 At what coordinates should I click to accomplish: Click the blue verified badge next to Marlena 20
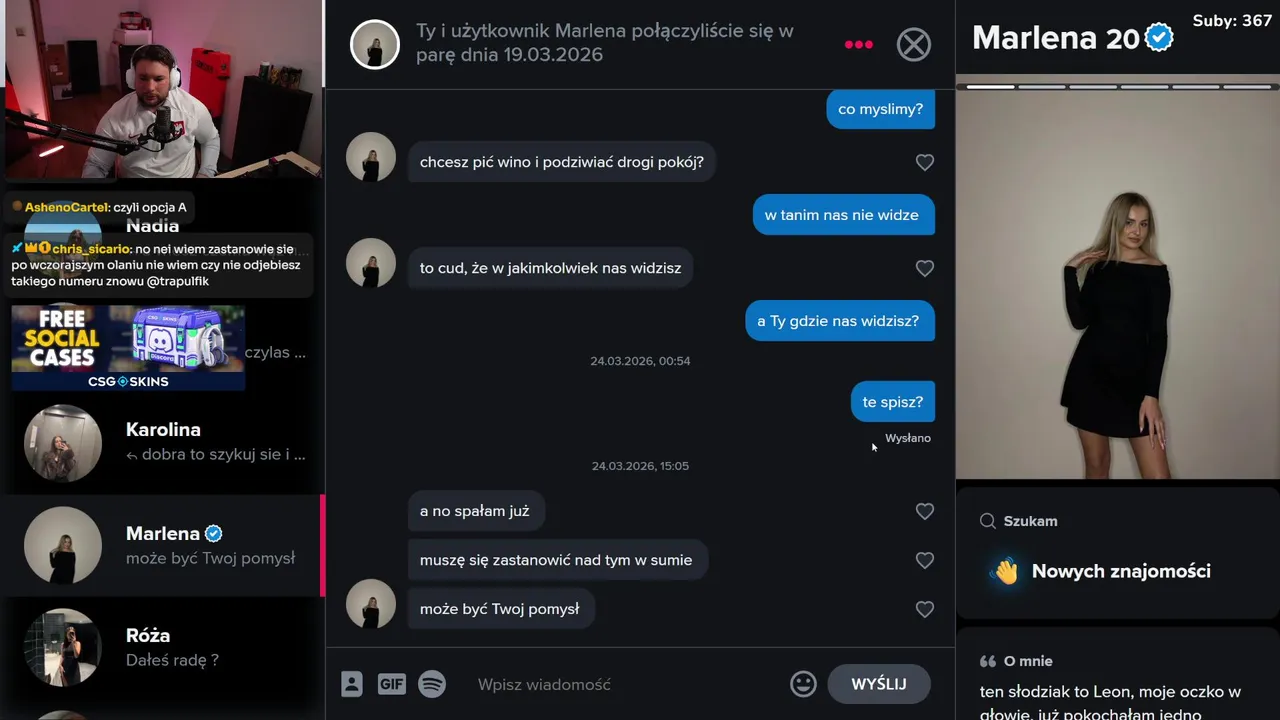click(1159, 38)
